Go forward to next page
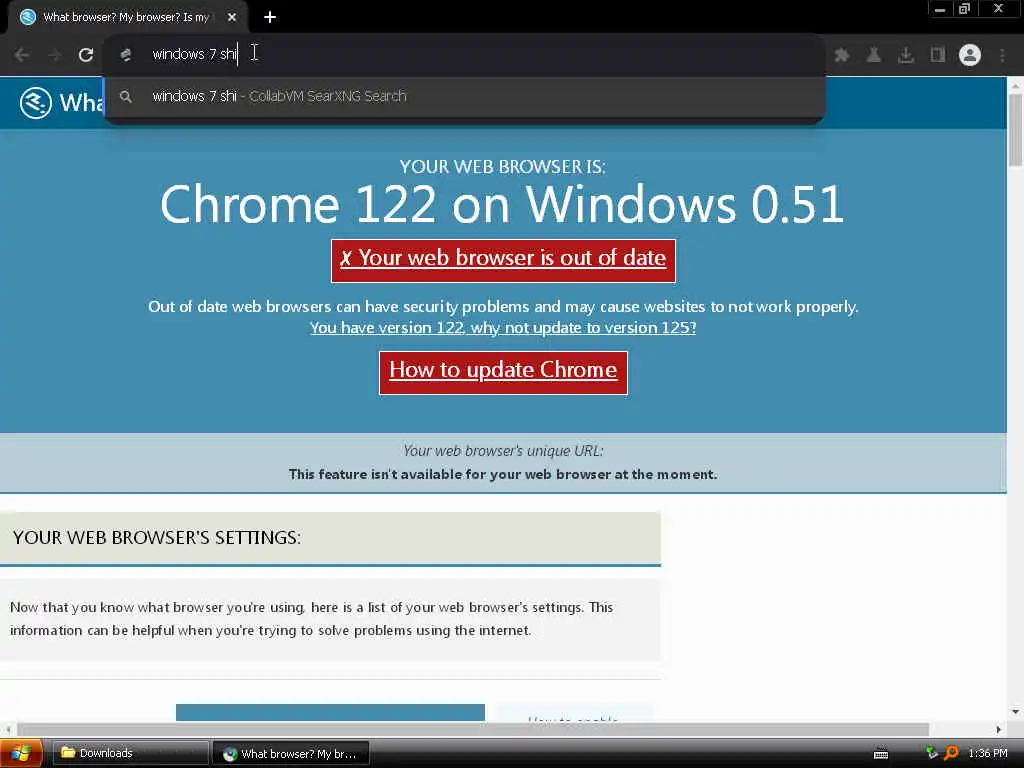 point(55,55)
